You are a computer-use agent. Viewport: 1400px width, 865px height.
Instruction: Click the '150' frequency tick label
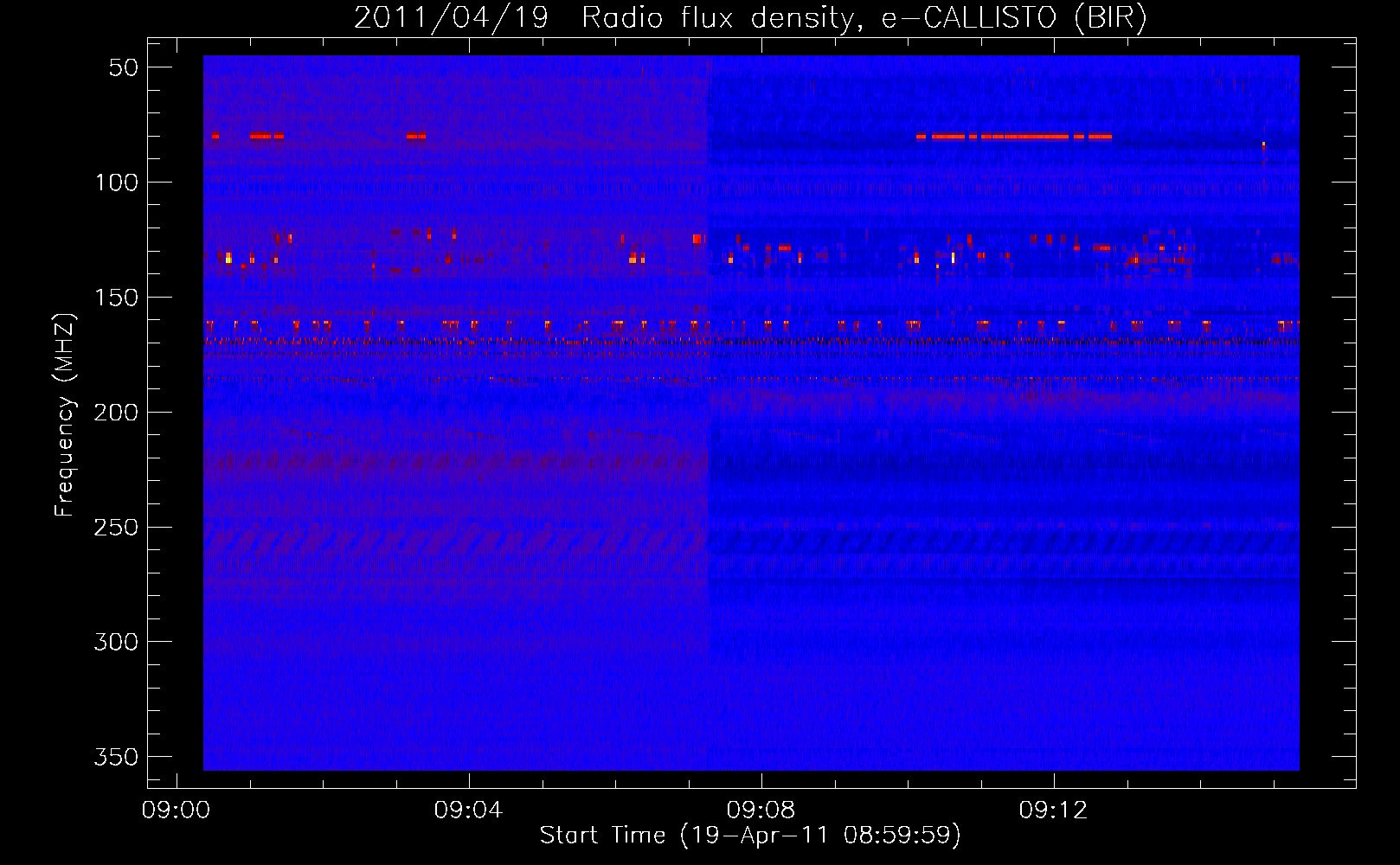click(x=116, y=298)
